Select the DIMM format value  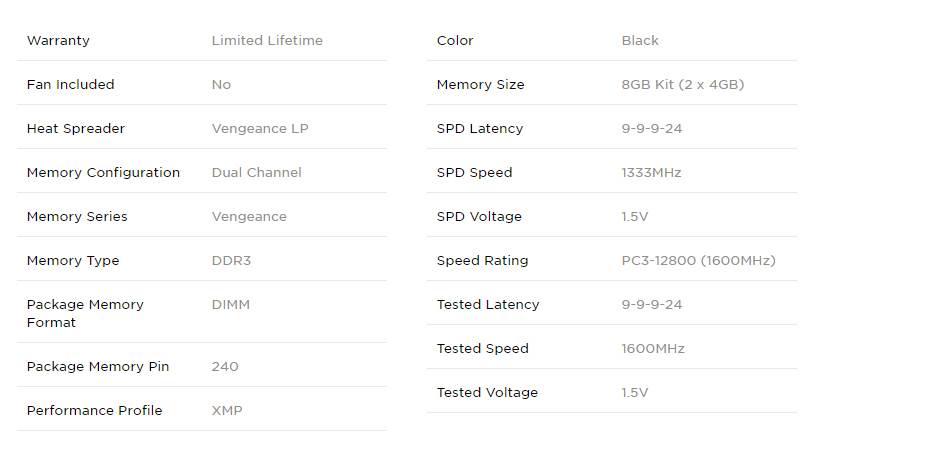pyautogui.click(x=231, y=304)
